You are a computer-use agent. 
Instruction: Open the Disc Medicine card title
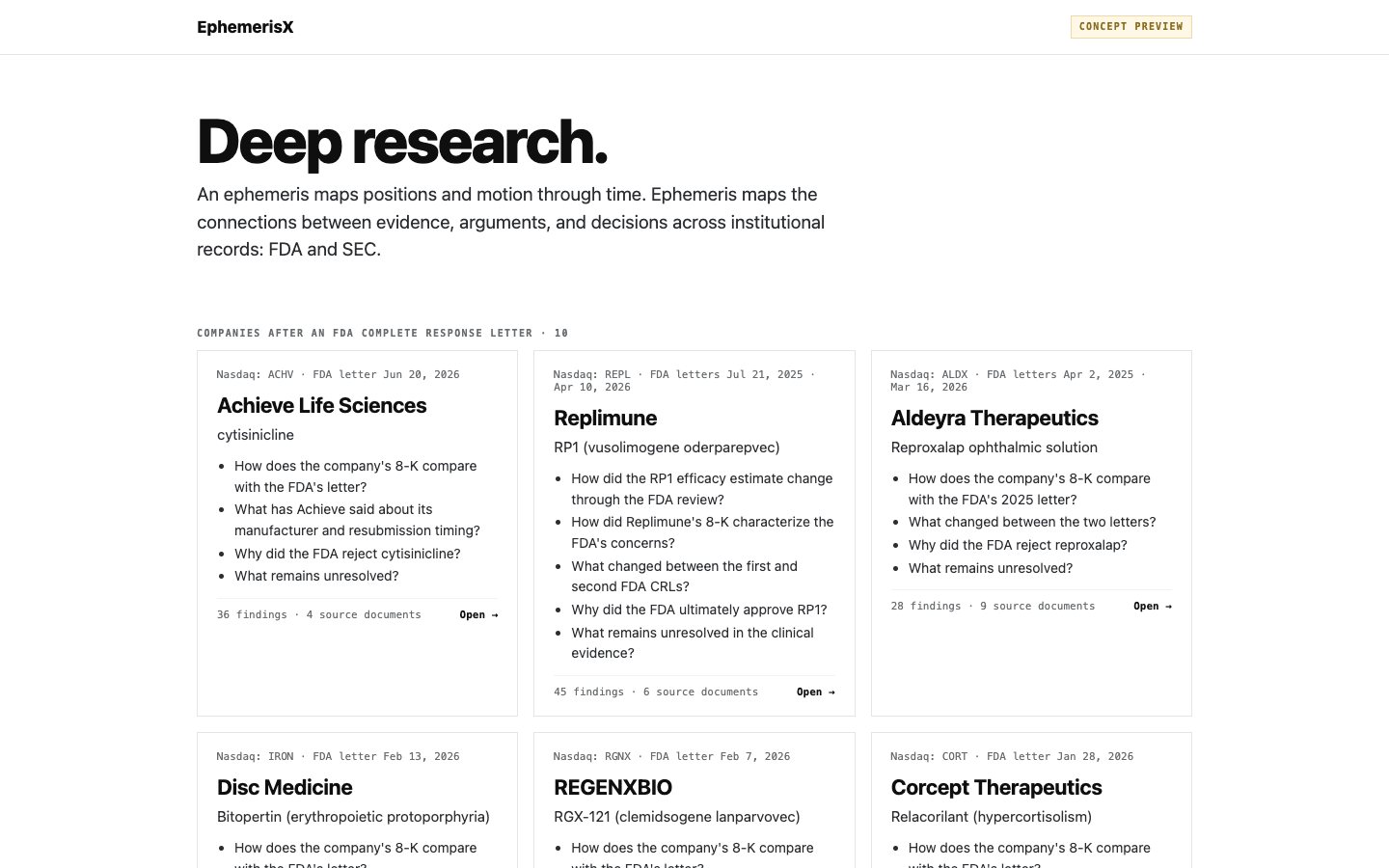click(285, 788)
